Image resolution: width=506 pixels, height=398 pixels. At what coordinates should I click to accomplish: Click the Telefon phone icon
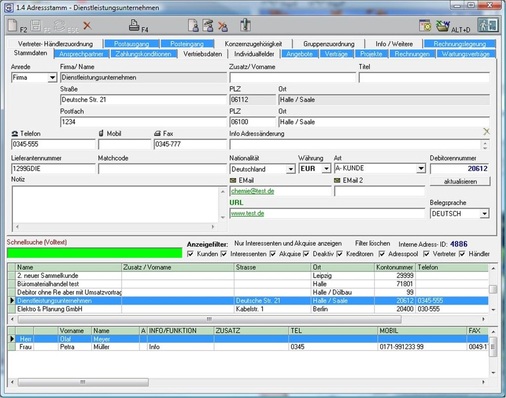(15, 134)
